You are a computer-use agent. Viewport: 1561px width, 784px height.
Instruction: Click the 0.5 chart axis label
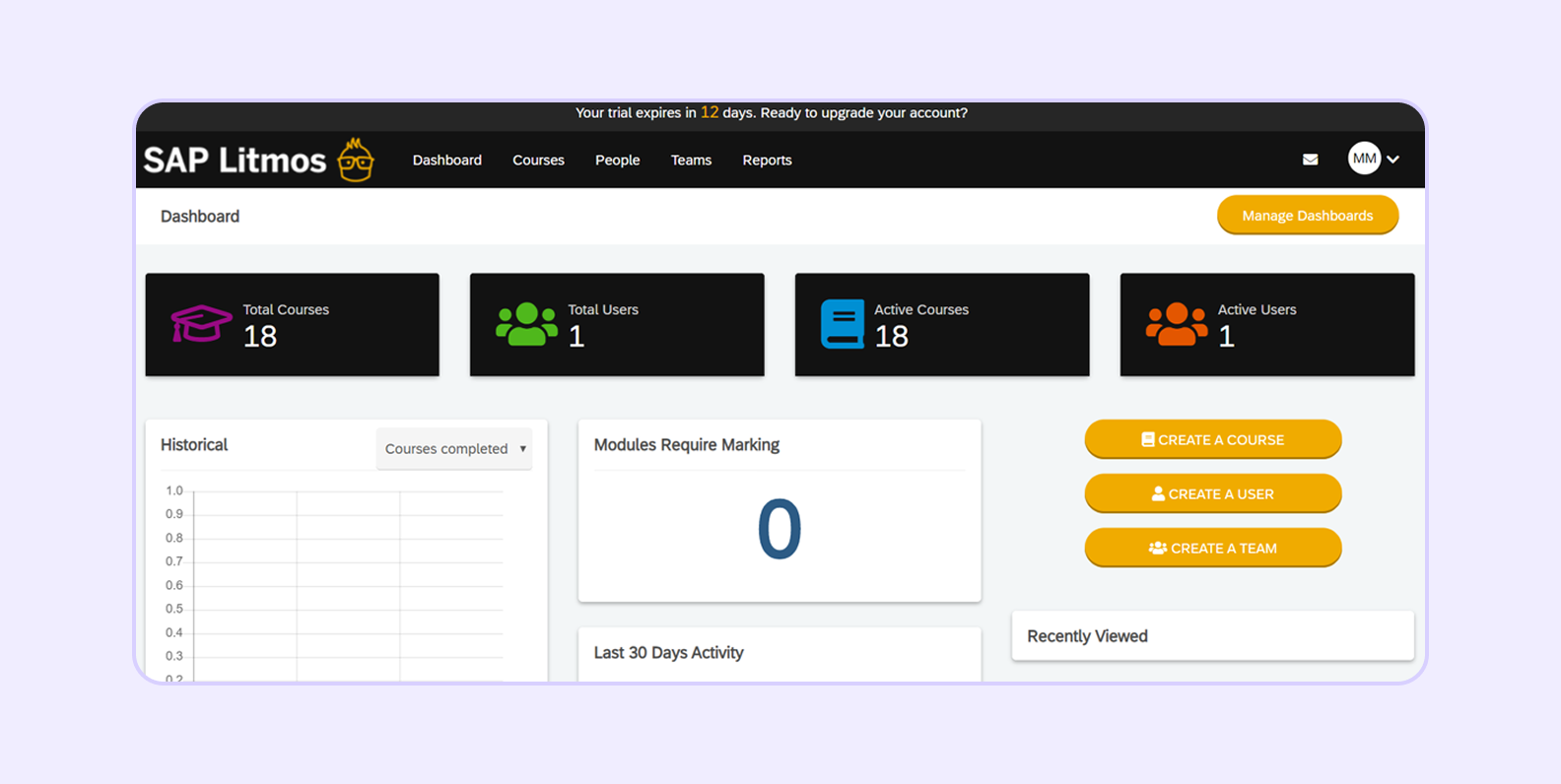174,608
